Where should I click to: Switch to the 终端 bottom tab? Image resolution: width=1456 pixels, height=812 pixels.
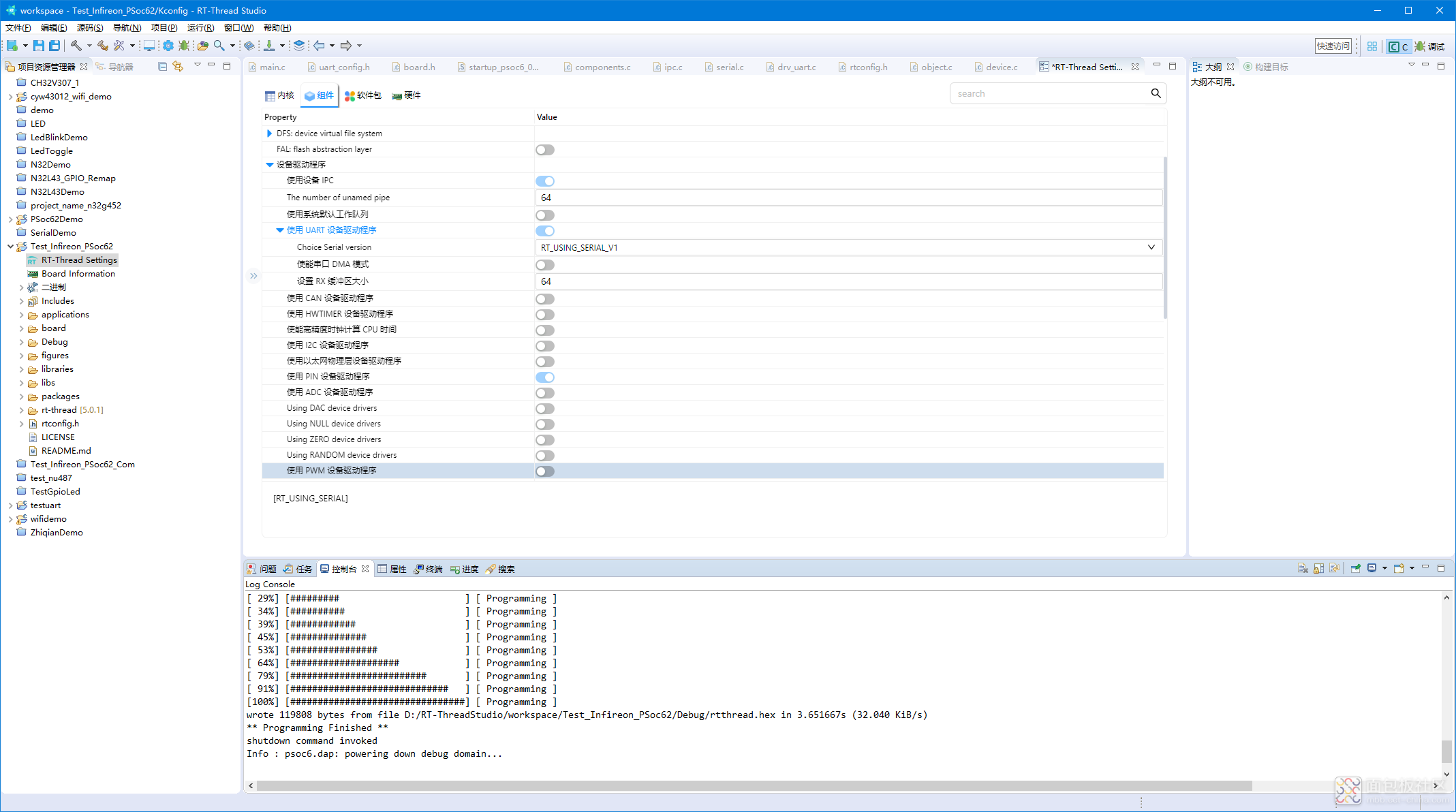[428, 569]
